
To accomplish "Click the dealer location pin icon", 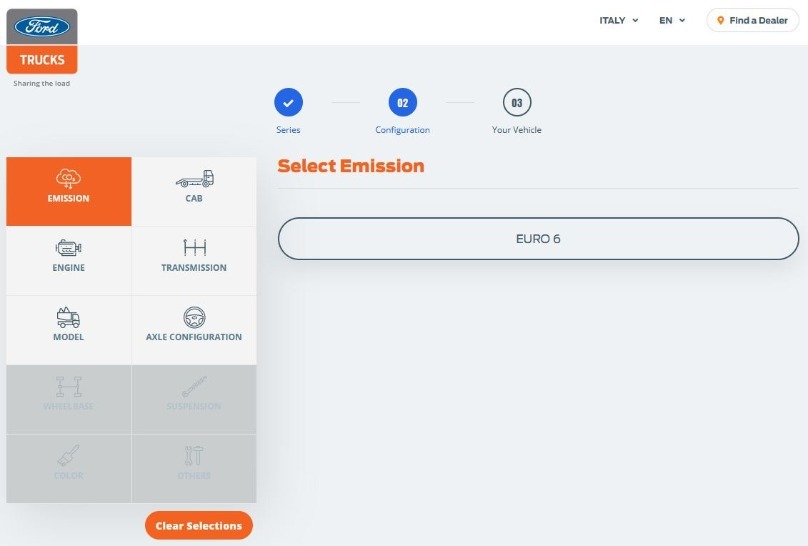I will tap(720, 21).
